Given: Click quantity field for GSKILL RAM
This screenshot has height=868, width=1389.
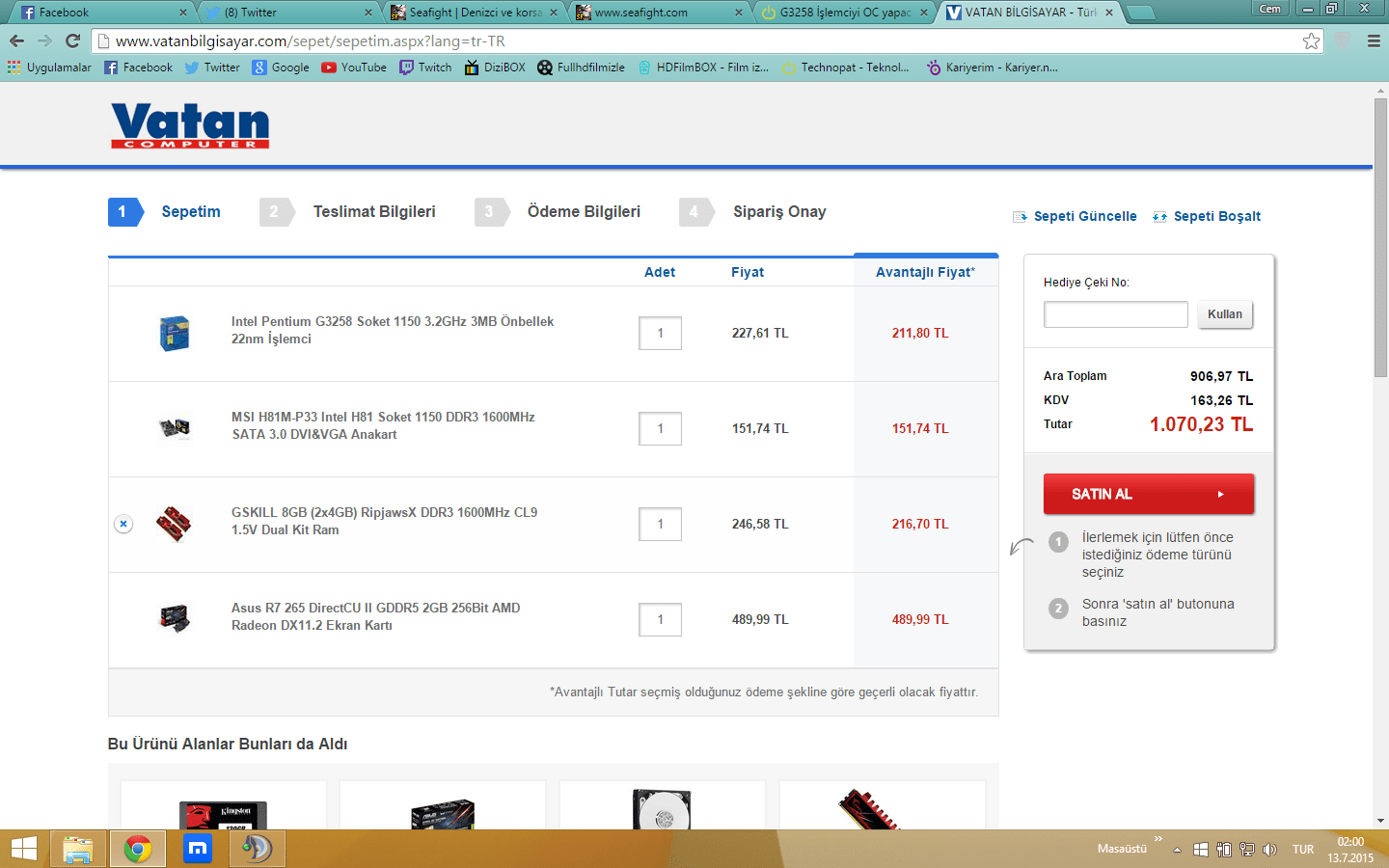Looking at the screenshot, I should point(660,524).
